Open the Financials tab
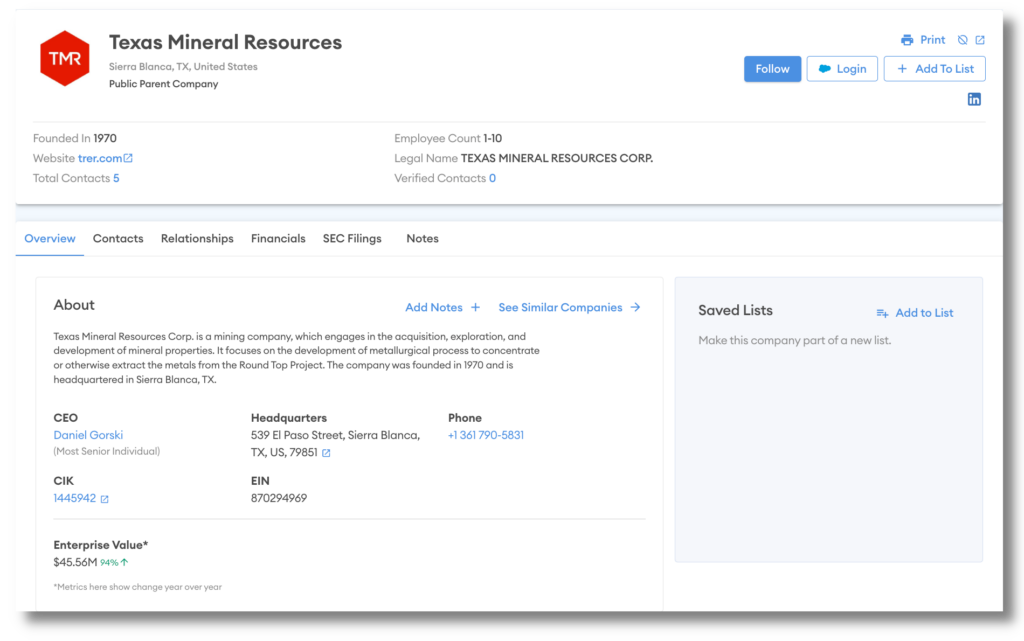 (x=278, y=239)
